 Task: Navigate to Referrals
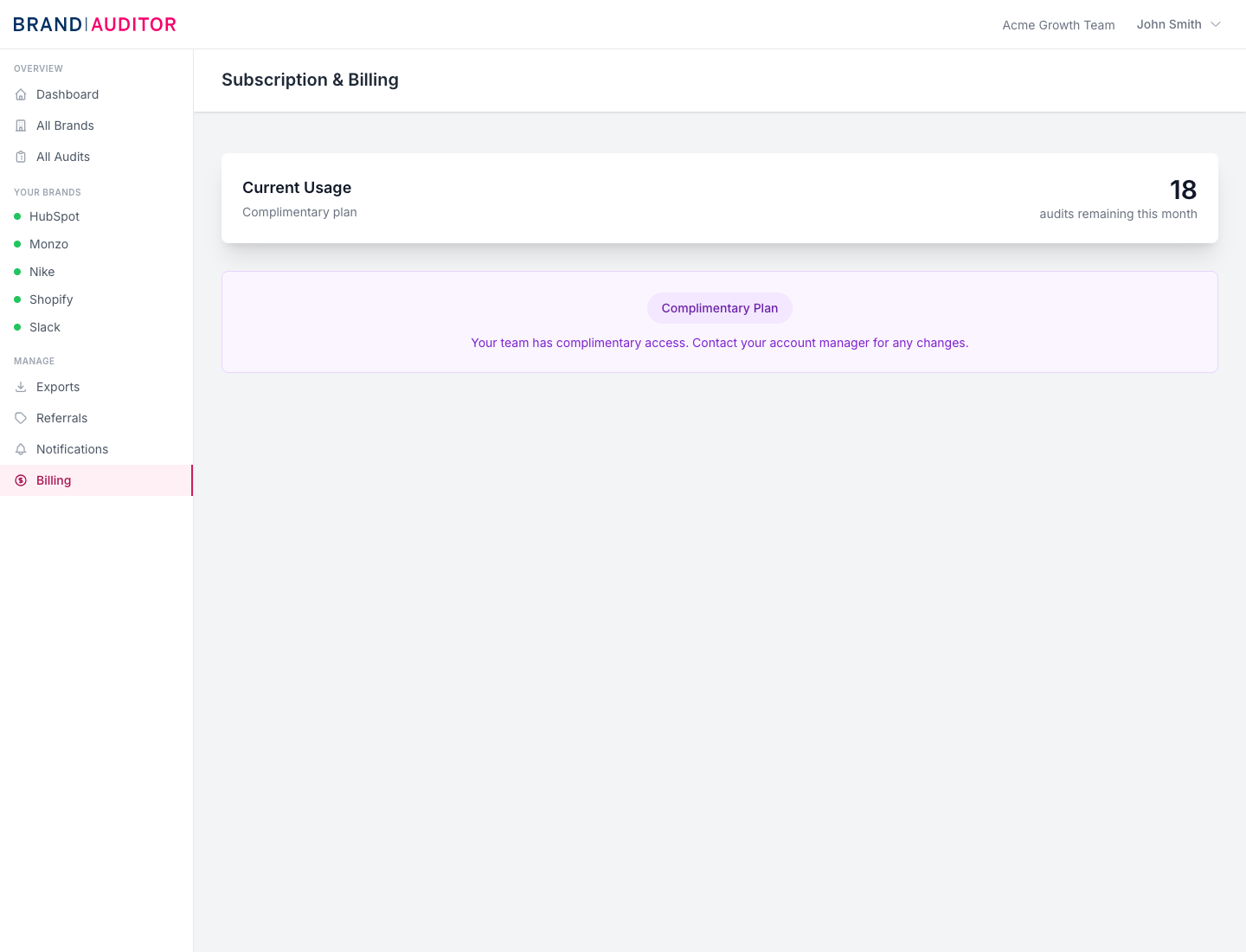96,418
